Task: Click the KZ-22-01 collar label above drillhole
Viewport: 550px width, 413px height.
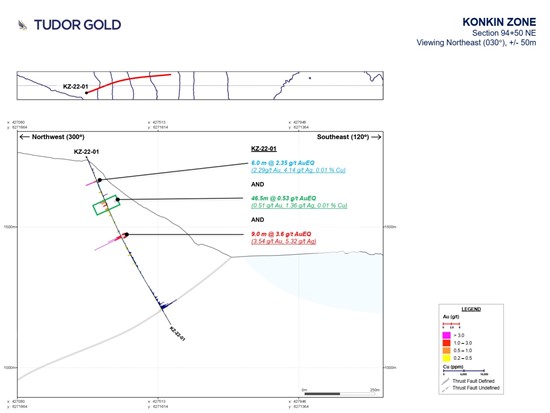Action: pos(86,152)
